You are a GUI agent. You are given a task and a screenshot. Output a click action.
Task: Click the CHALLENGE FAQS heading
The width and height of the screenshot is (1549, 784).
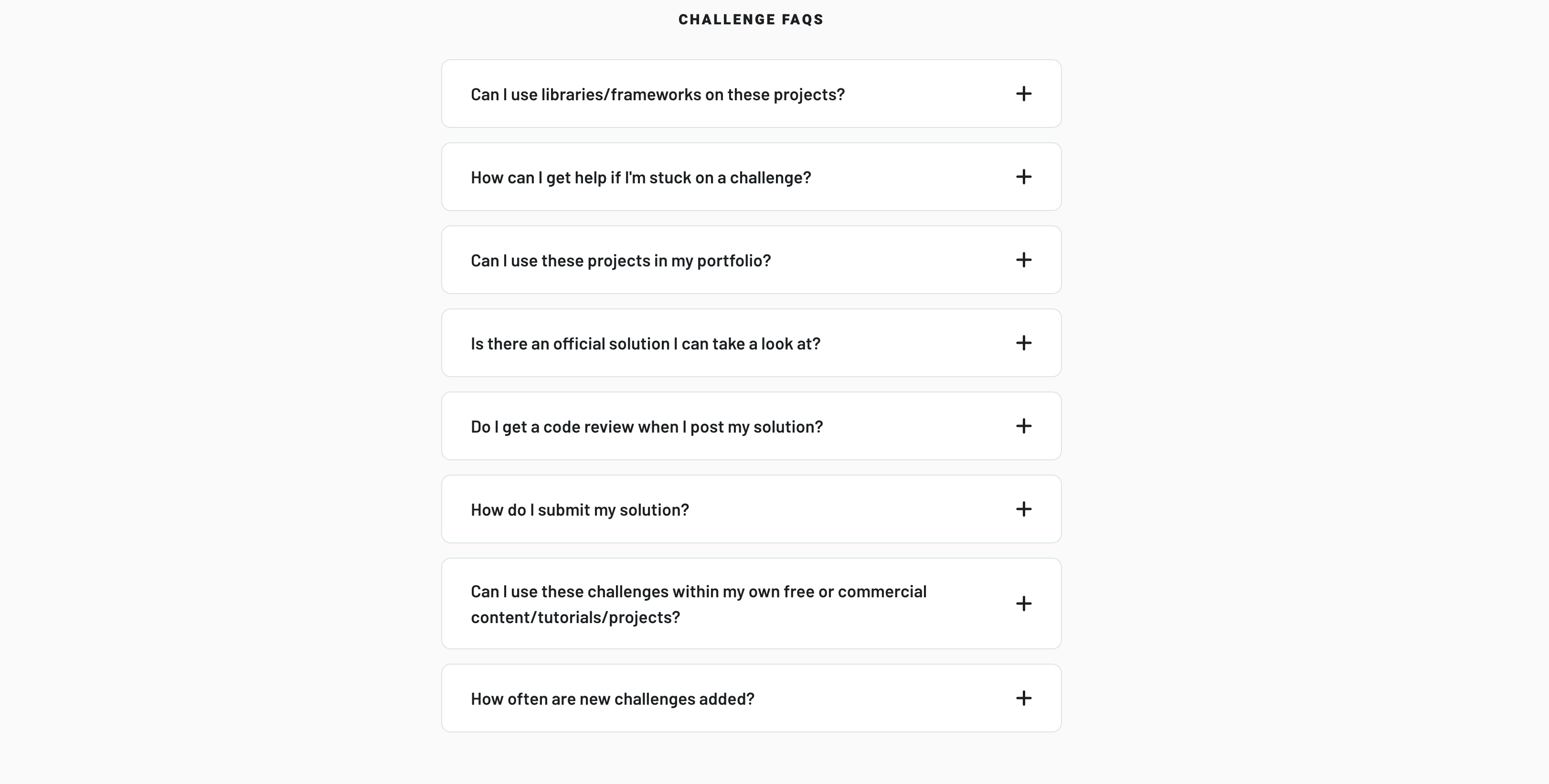coord(751,19)
